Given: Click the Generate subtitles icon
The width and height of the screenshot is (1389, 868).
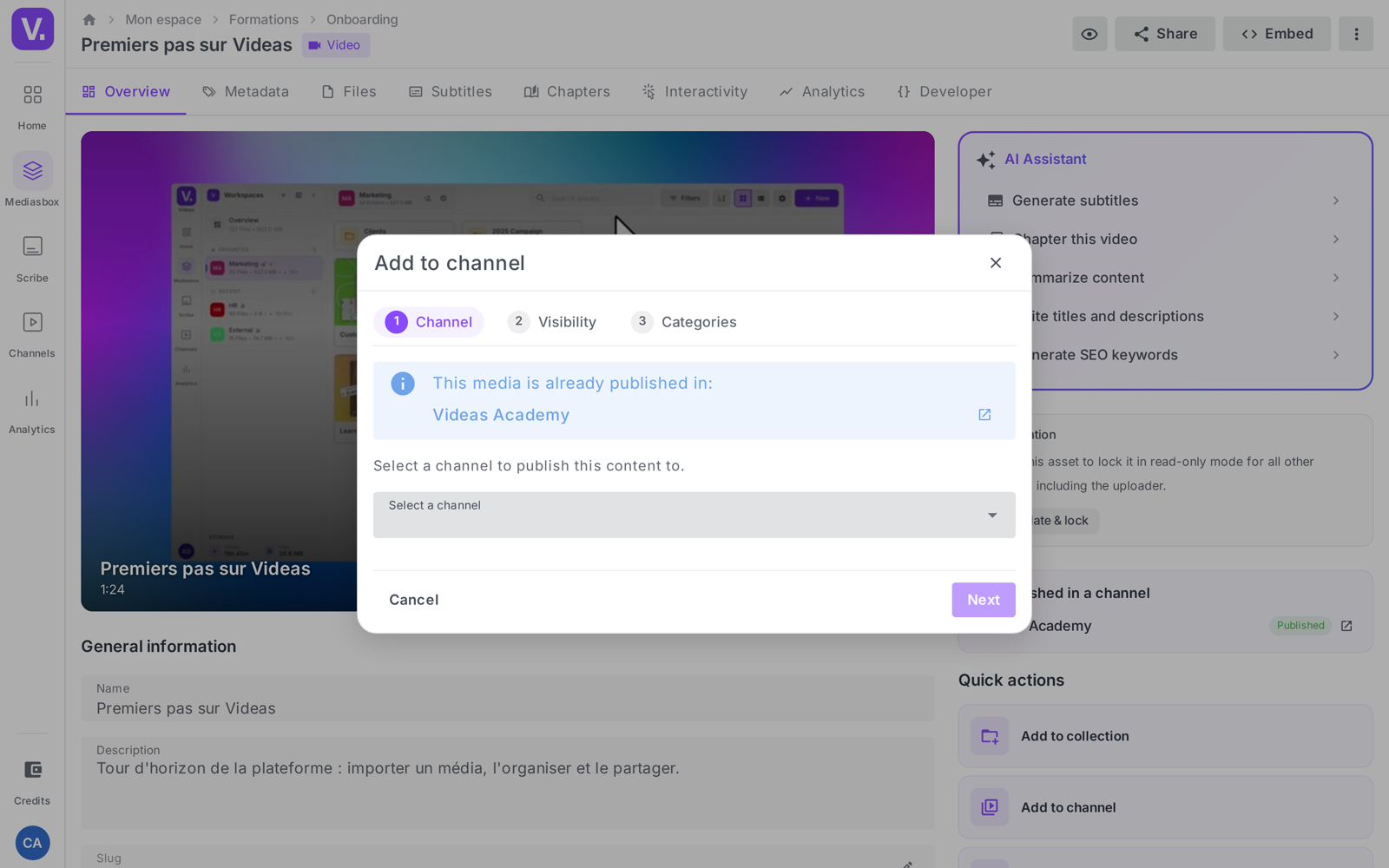Looking at the screenshot, I should click(x=995, y=201).
